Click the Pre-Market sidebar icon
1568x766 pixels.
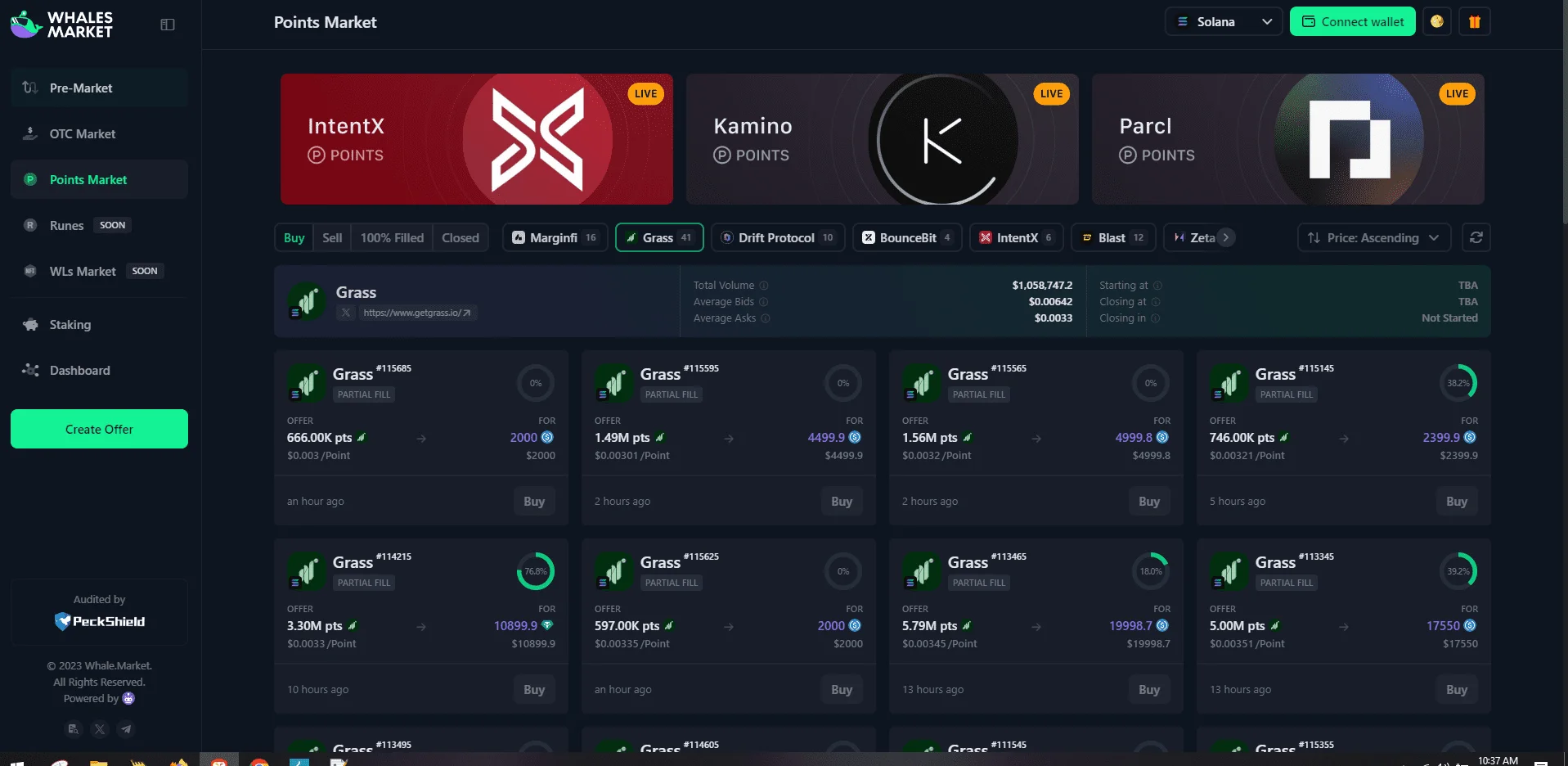[30, 88]
